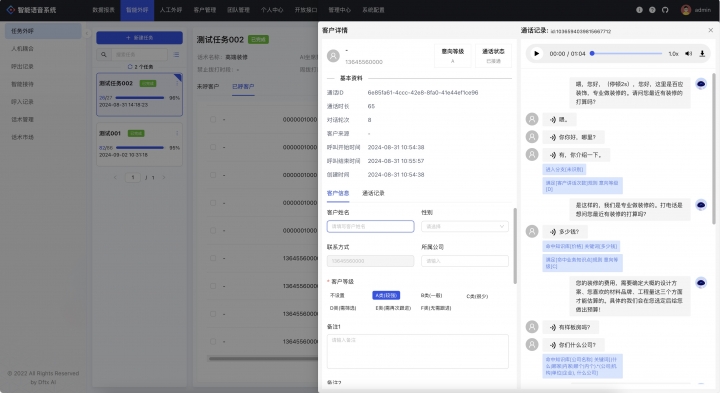Image resolution: width=720 pixels, height=393 pixels.
Task: Close the call record panel
Action: tap(710, 30)
